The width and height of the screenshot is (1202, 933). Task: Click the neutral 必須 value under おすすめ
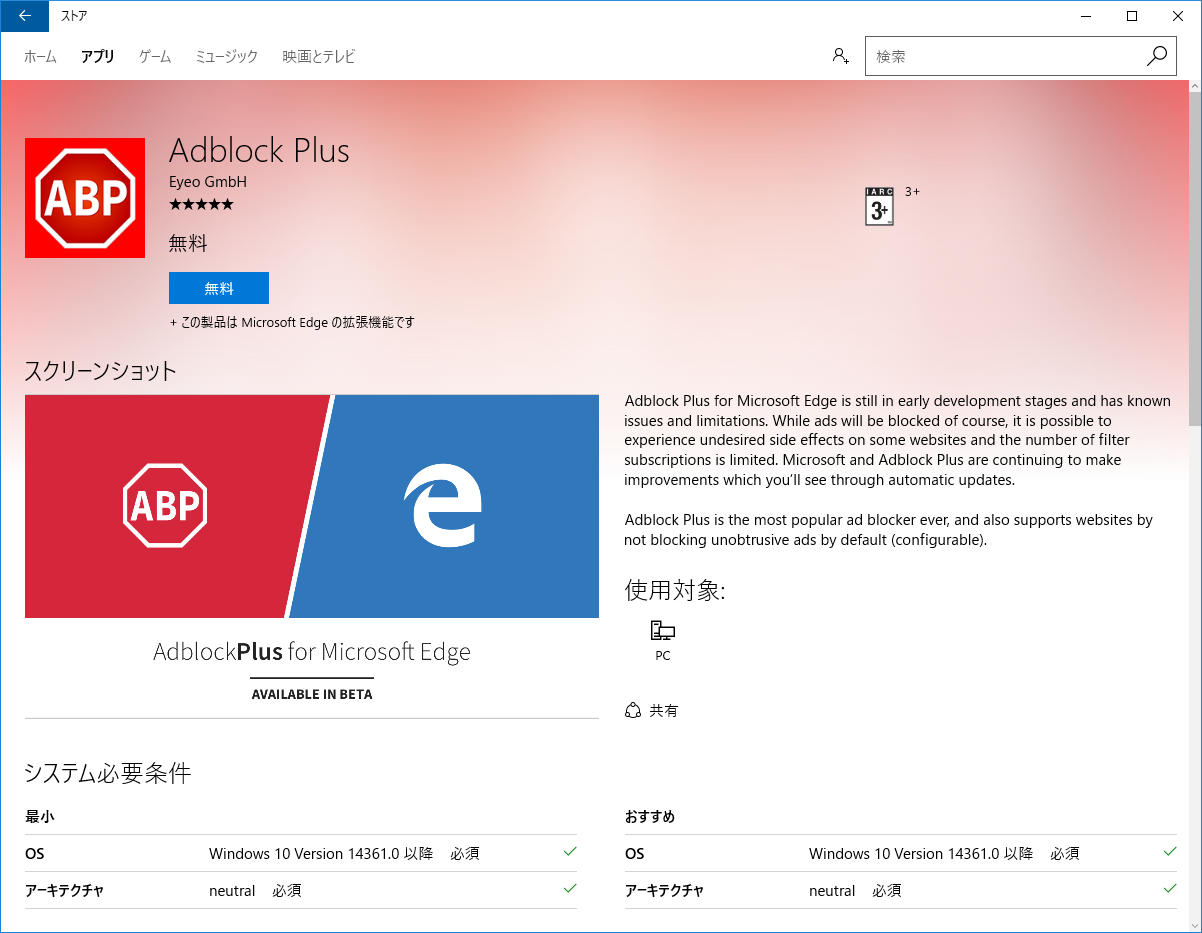[855, 891]
